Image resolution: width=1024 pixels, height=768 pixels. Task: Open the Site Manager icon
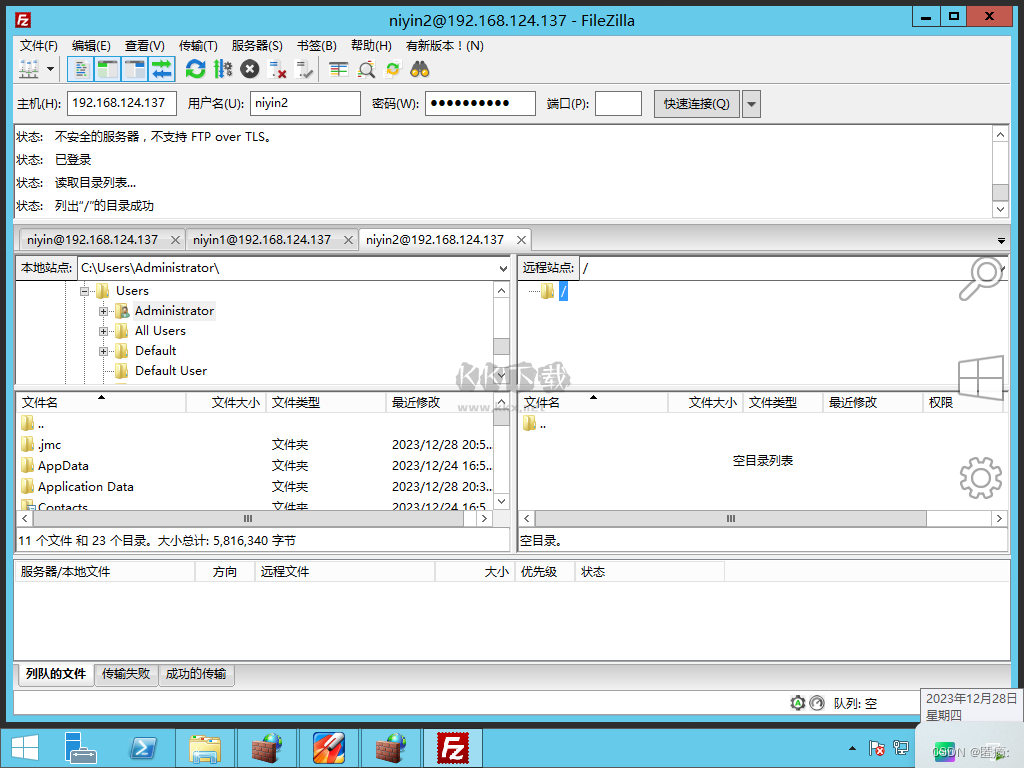(29, 69)
